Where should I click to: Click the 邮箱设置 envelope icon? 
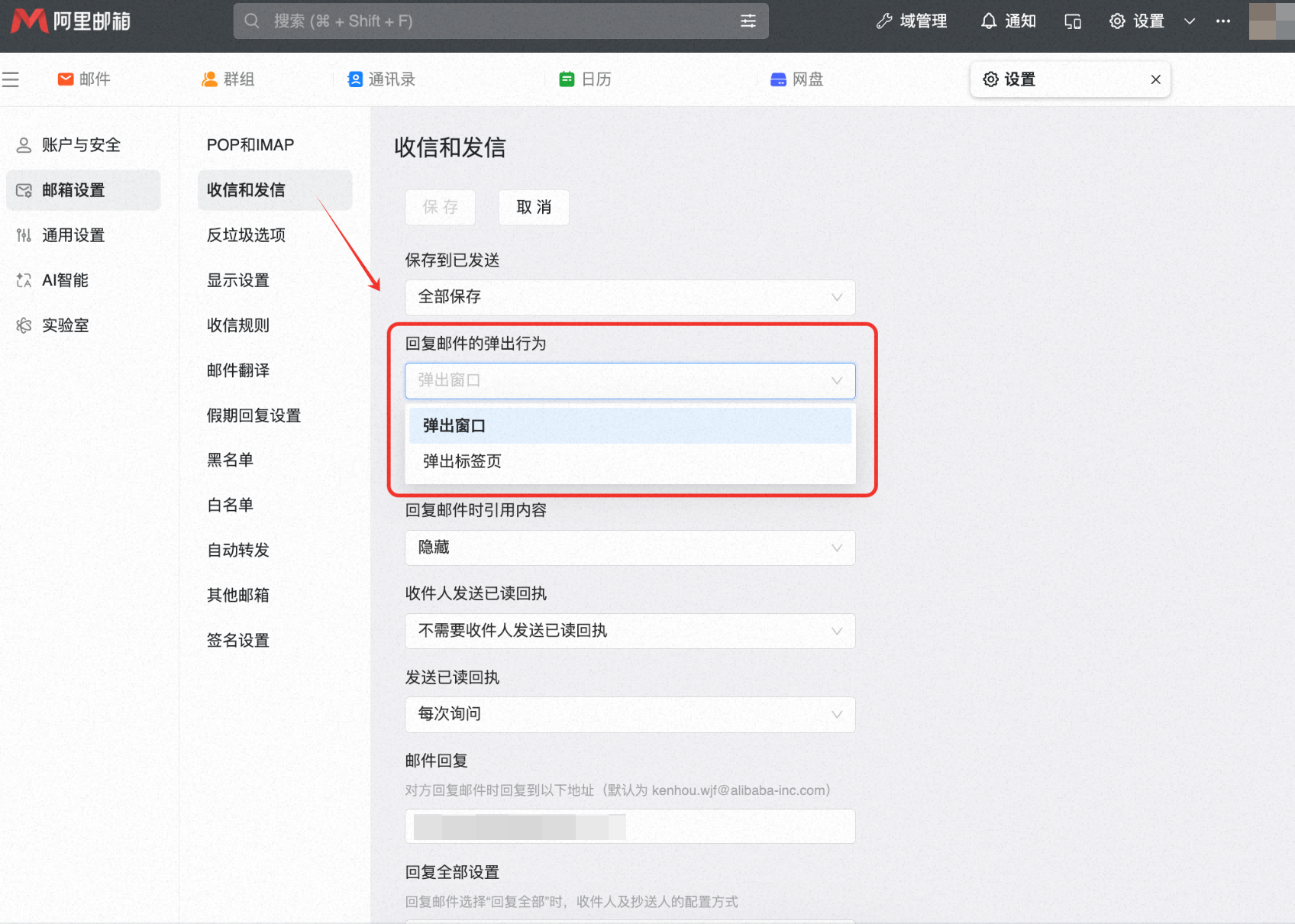pyautogui.click(x=24, y=189)
